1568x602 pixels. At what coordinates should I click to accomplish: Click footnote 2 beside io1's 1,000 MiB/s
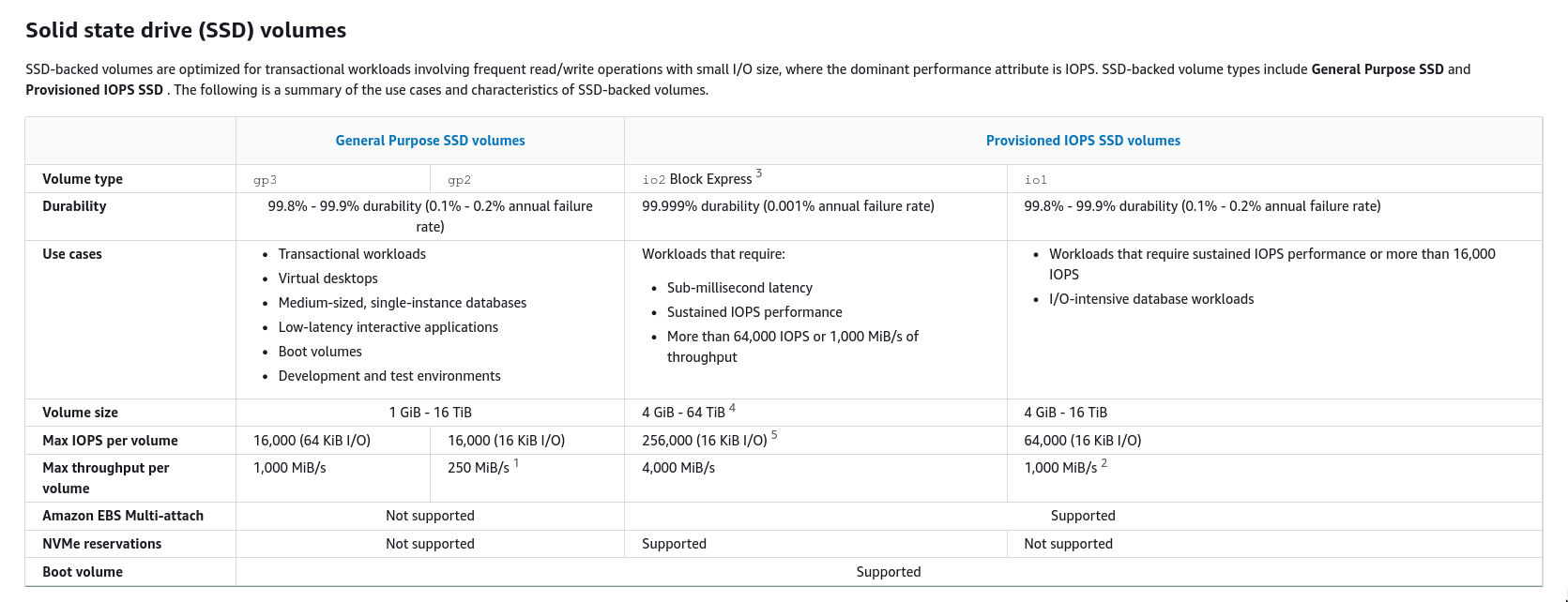[1104, 463]
